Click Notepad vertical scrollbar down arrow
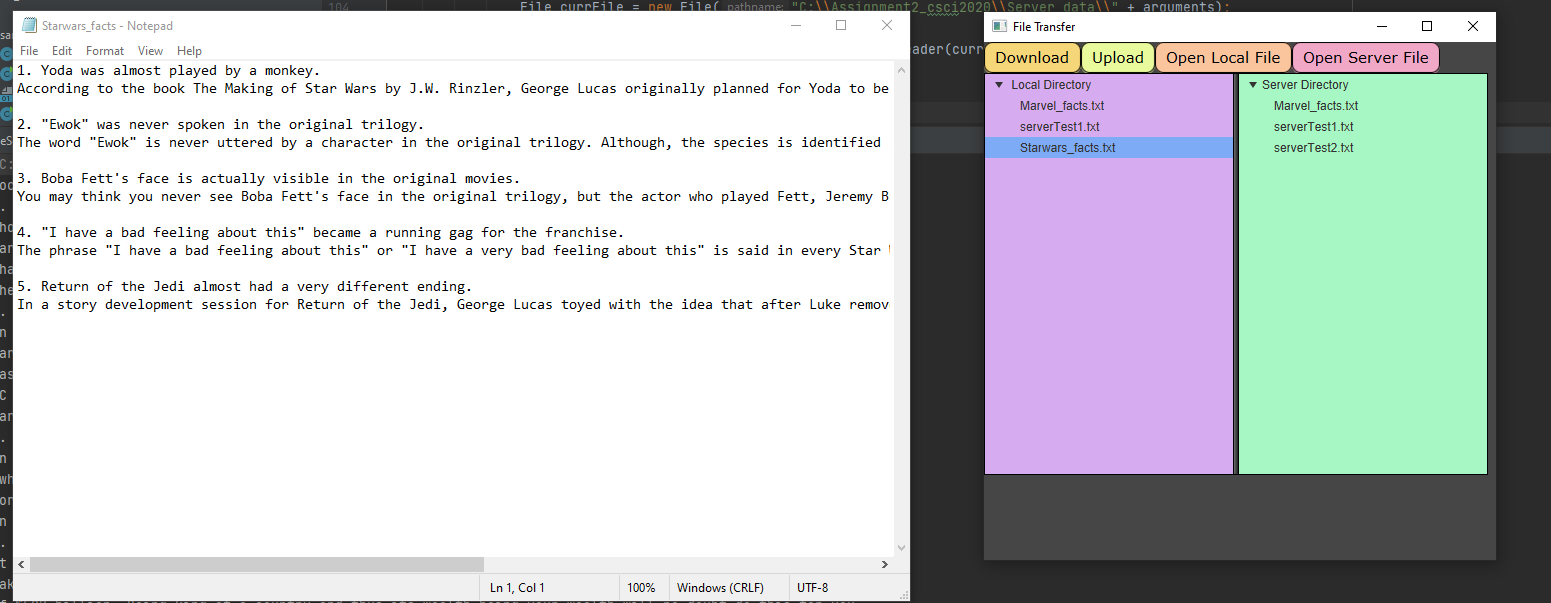 pos(902,548)
